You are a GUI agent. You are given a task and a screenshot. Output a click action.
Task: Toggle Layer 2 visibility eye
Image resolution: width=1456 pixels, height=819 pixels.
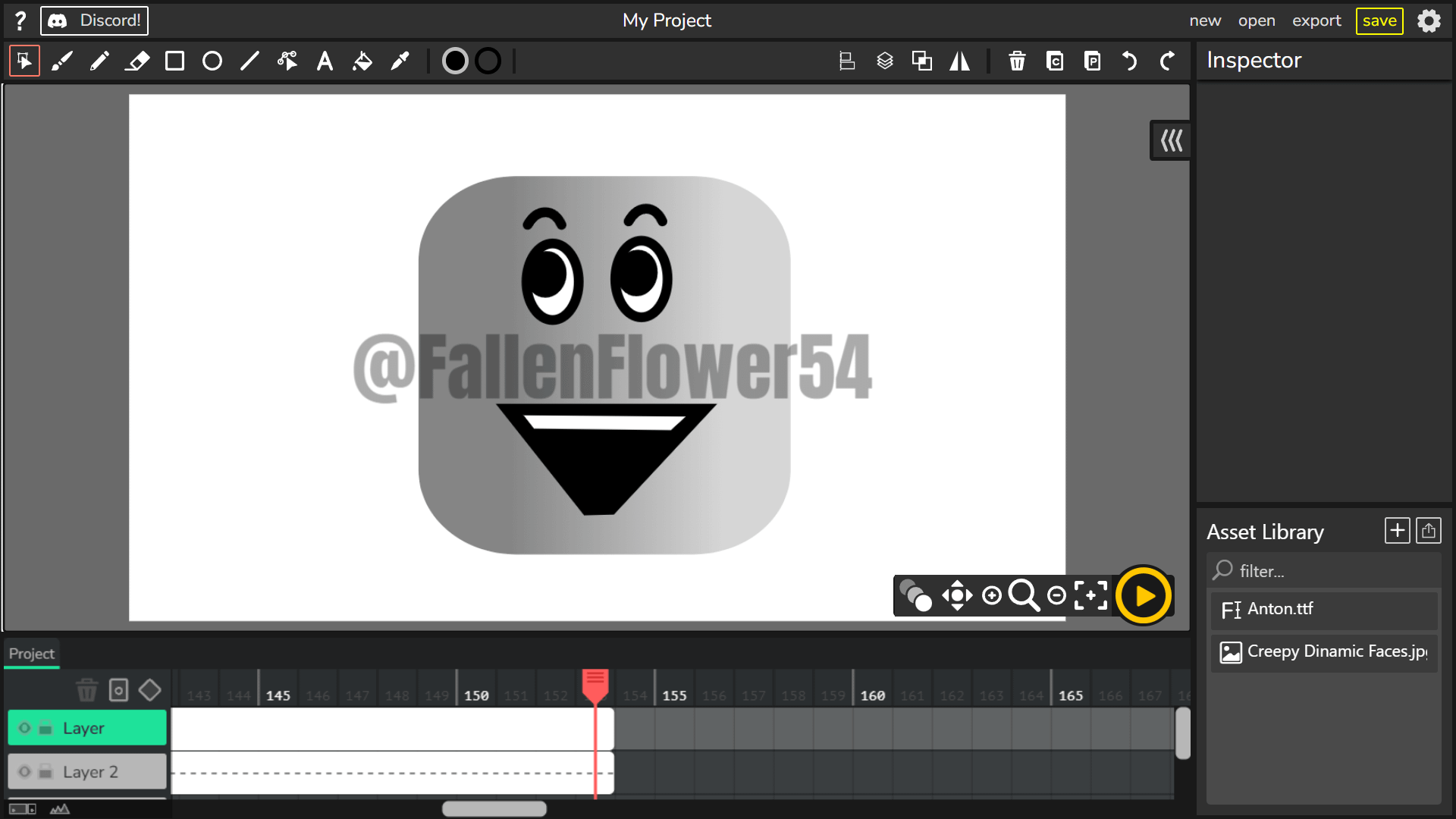[x=25, y=772]
